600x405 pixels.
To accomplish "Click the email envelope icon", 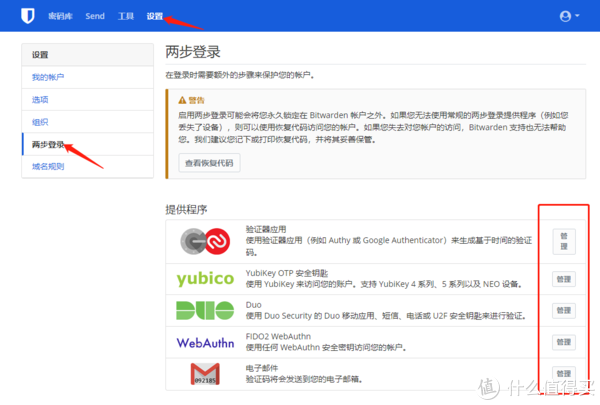I will coord(205,374).
